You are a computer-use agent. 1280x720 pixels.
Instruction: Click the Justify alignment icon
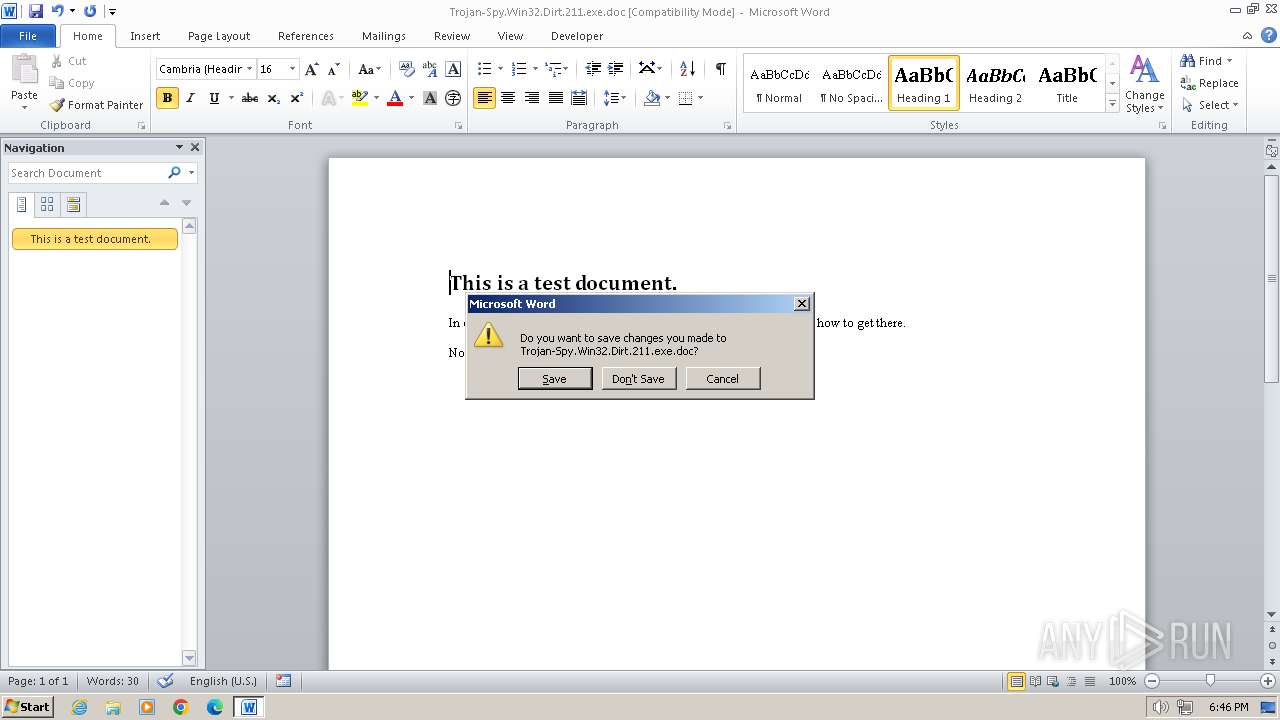click(555, 98)
